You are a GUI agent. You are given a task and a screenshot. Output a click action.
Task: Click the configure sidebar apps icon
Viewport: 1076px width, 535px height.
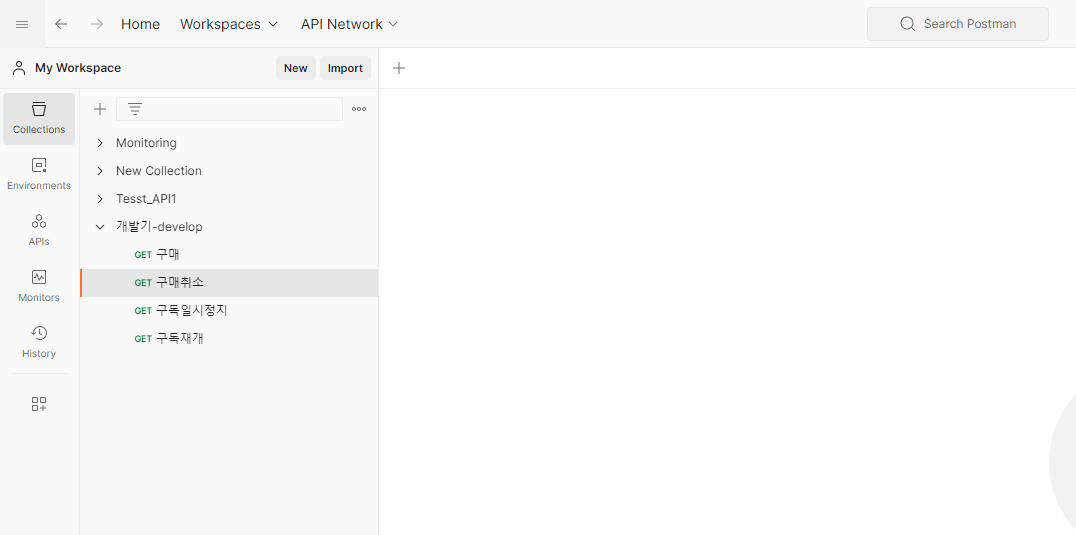(x=39, y=404)
